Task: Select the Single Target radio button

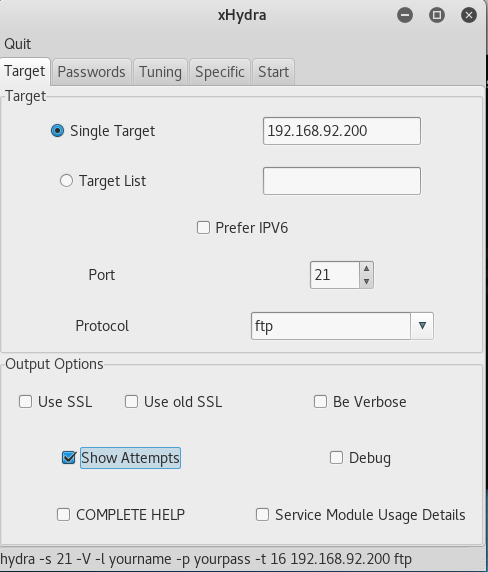Action: (58, 131)
